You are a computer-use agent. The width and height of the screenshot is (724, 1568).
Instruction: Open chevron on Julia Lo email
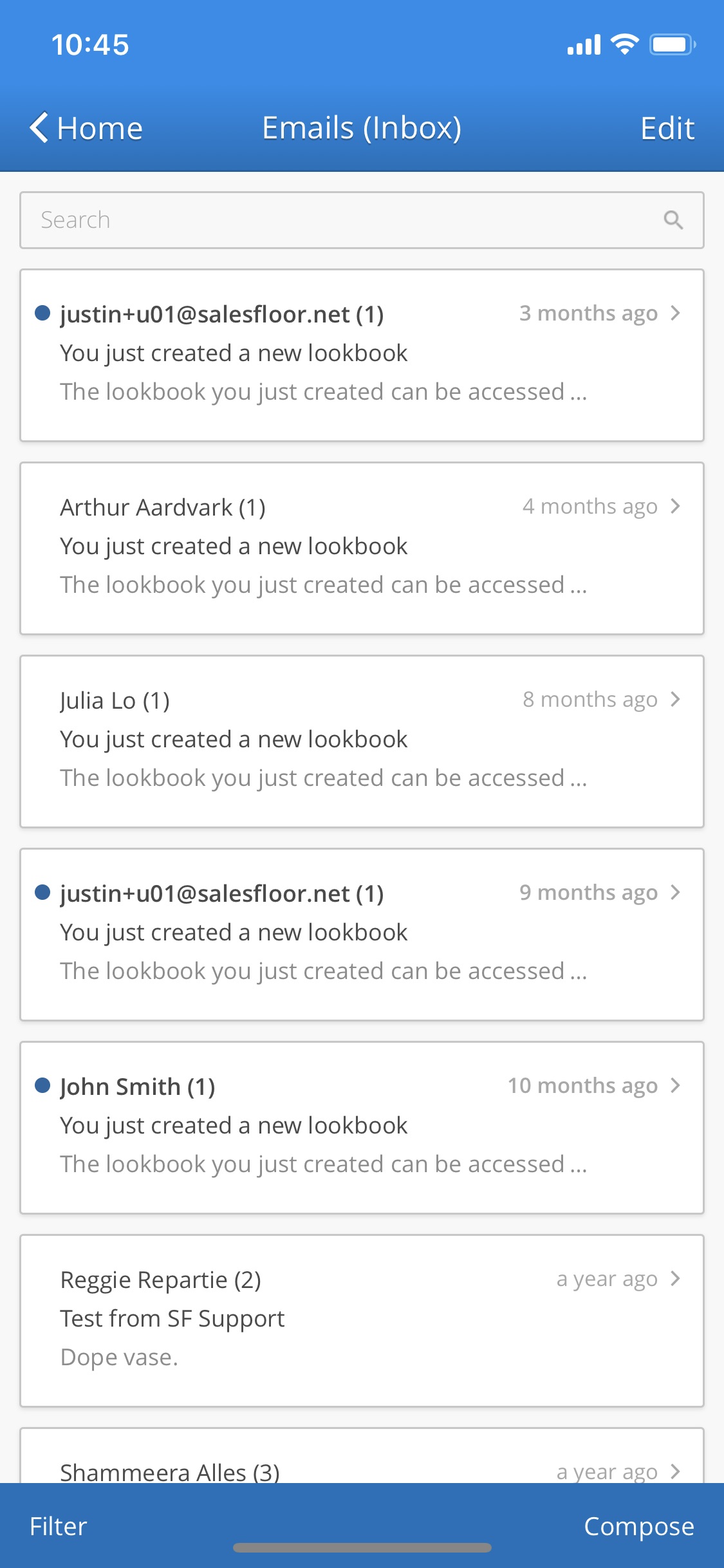point(675,700)
